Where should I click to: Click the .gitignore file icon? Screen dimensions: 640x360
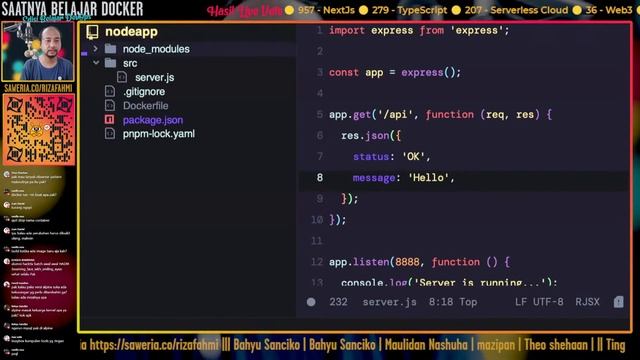pyautogui.click(x=110, y=91)
